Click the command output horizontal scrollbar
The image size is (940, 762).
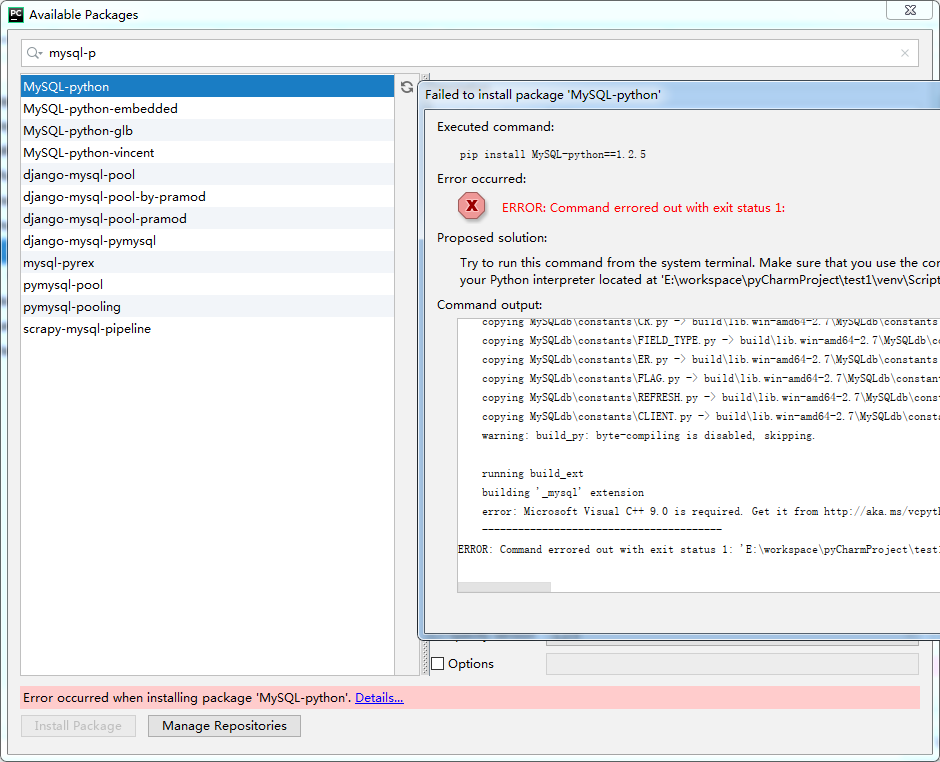[x=504, y=587]
